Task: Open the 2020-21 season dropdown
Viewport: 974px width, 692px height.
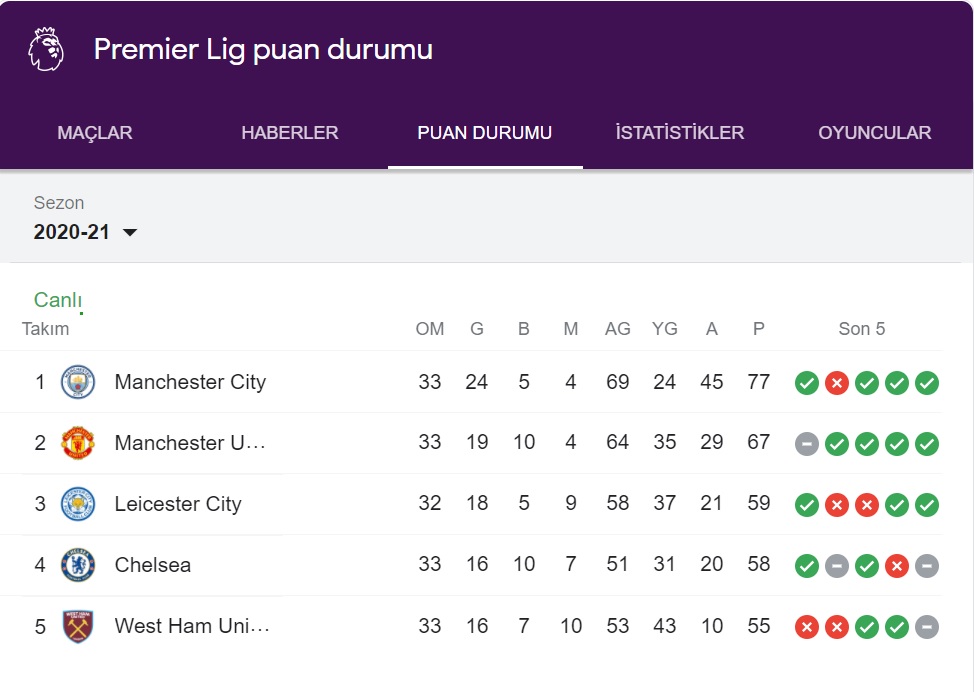Action: (85, 232)
